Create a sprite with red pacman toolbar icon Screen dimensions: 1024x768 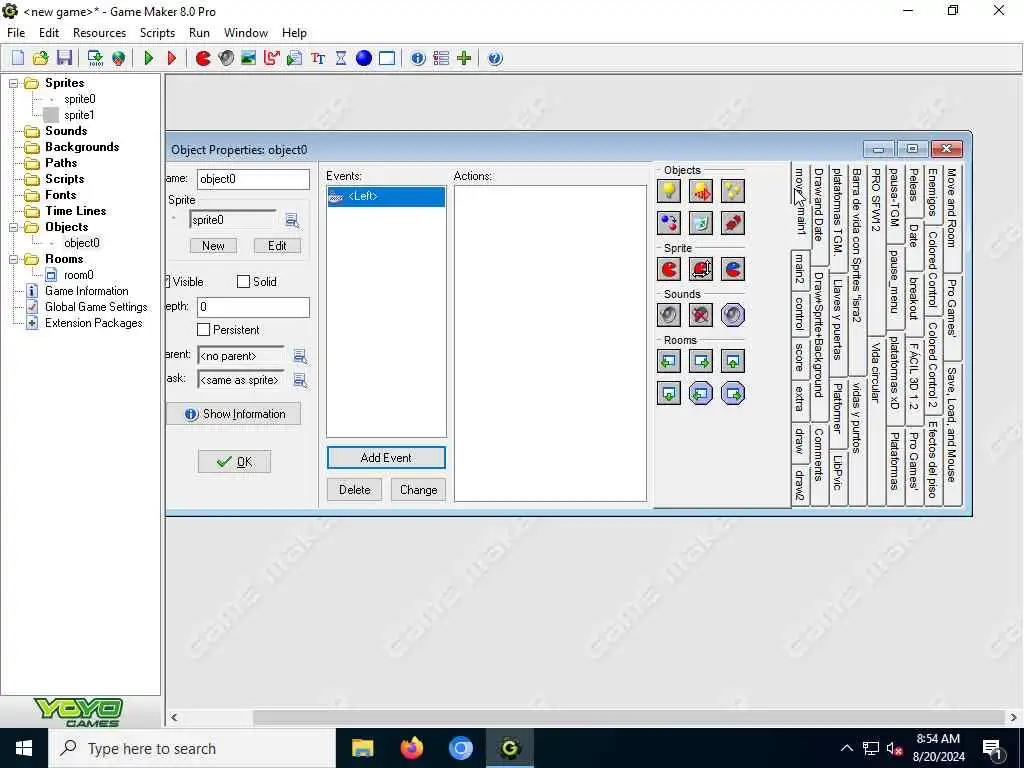click(x=203, y=58)
